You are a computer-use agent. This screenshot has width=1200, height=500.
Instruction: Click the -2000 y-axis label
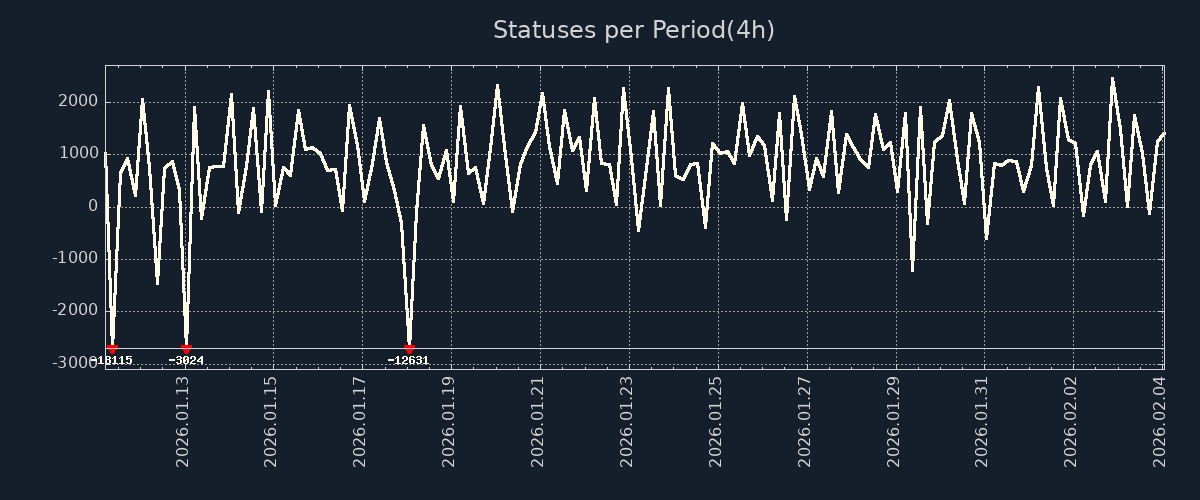coord(73,311)
